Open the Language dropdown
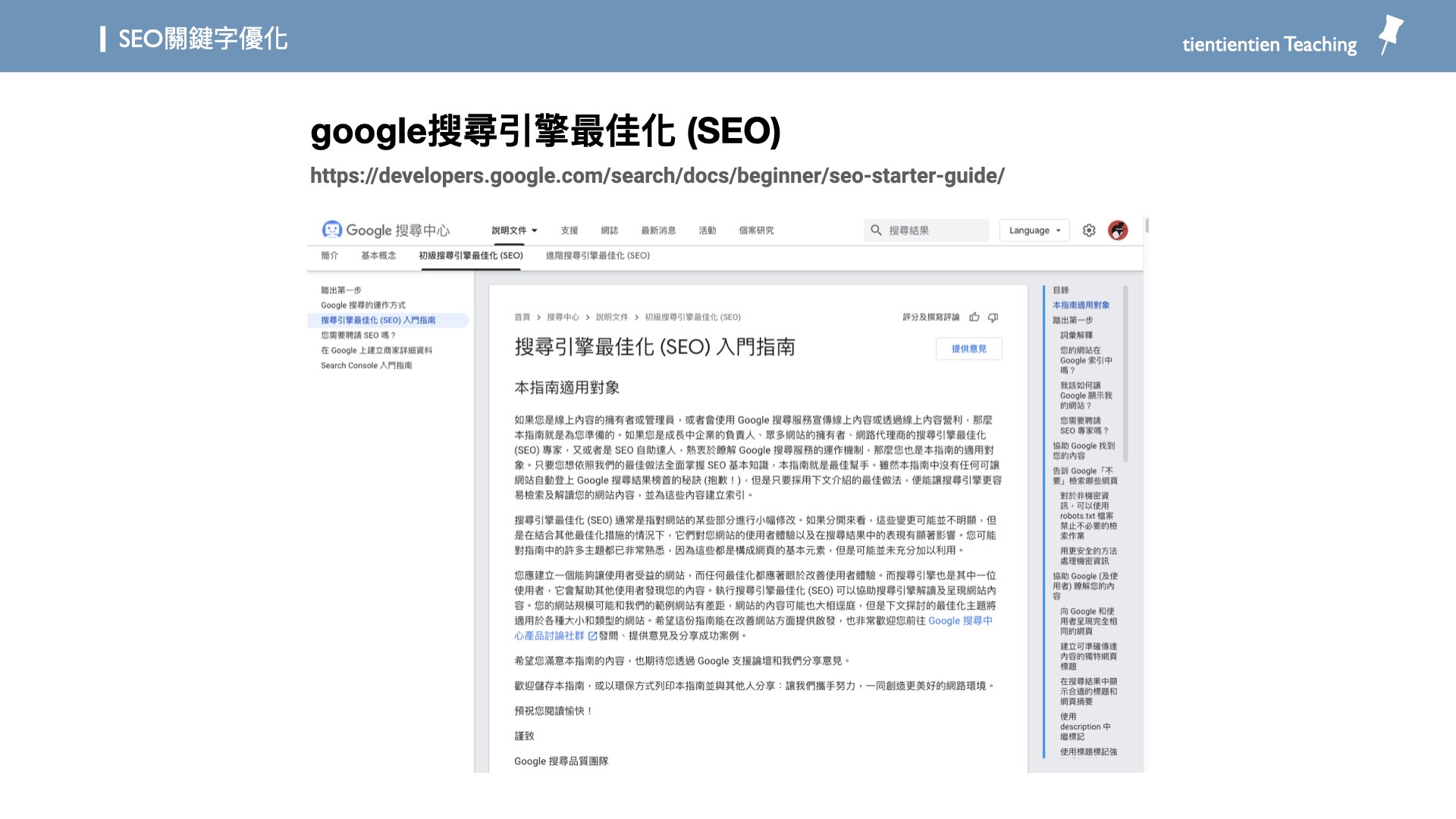This screenshot has height=819, width=1456. click(1034, 231)
